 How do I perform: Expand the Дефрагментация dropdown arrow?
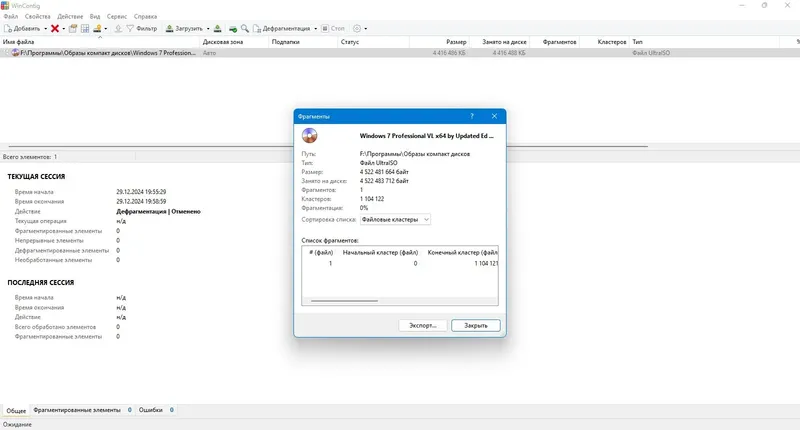tap(315, 29)
